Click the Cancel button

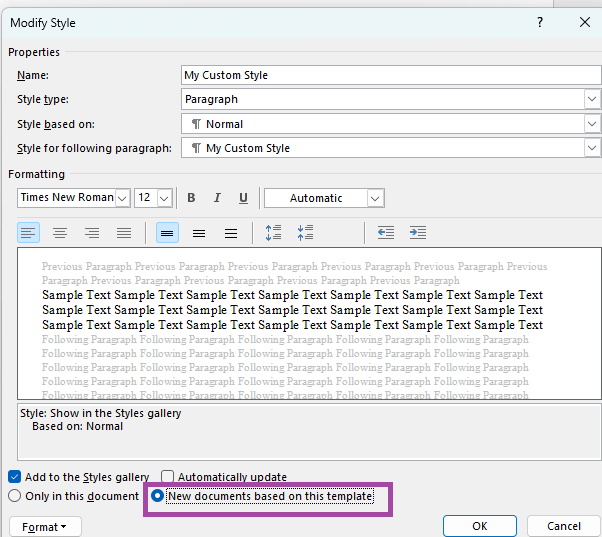(564, 526)
